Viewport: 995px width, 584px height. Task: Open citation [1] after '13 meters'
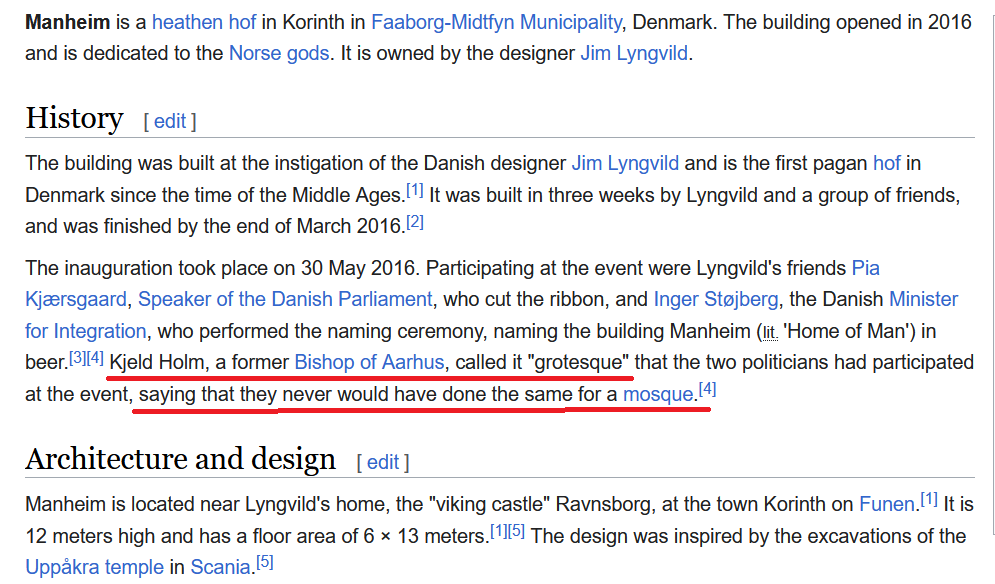[x=499, y=531]
